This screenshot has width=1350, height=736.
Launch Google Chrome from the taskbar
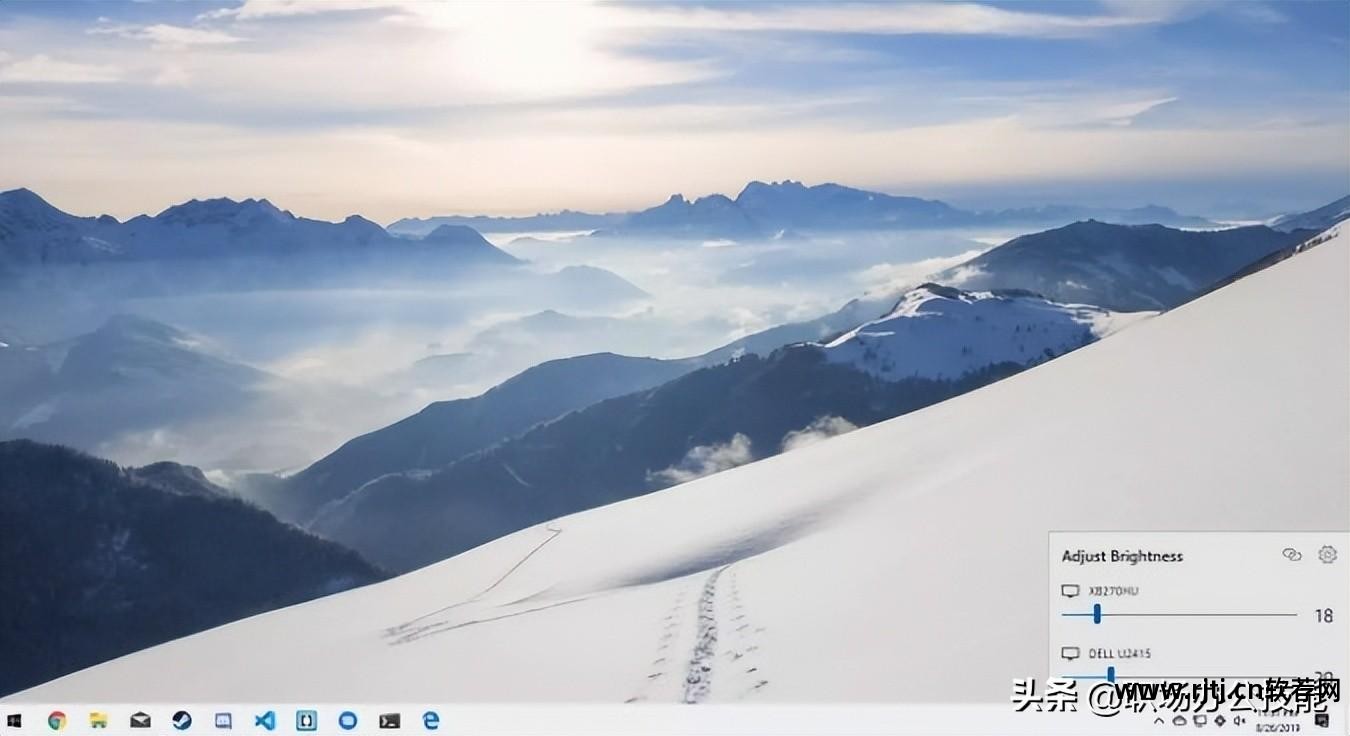57,719
